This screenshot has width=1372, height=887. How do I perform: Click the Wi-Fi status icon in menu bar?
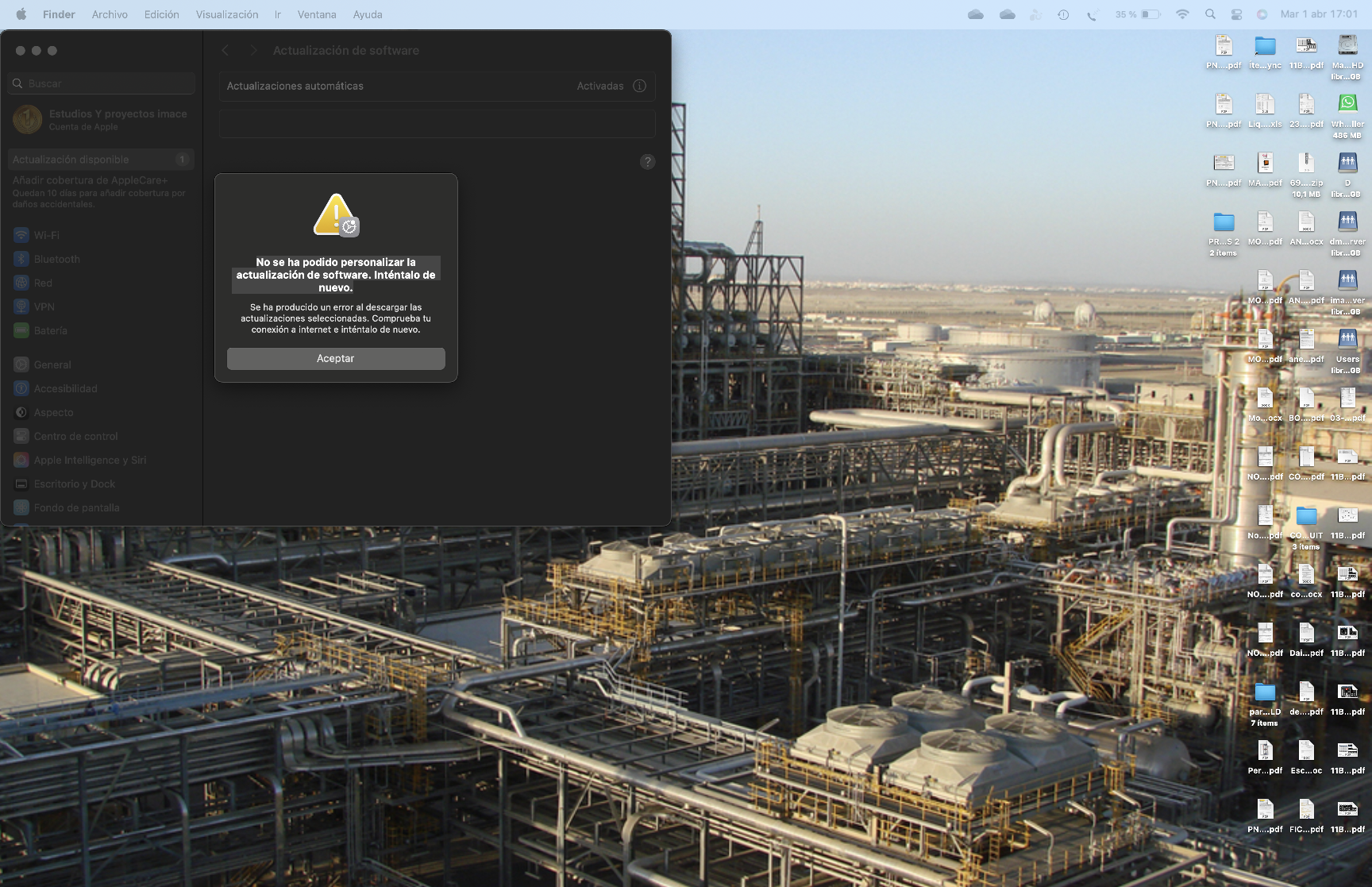point(1182,14)
